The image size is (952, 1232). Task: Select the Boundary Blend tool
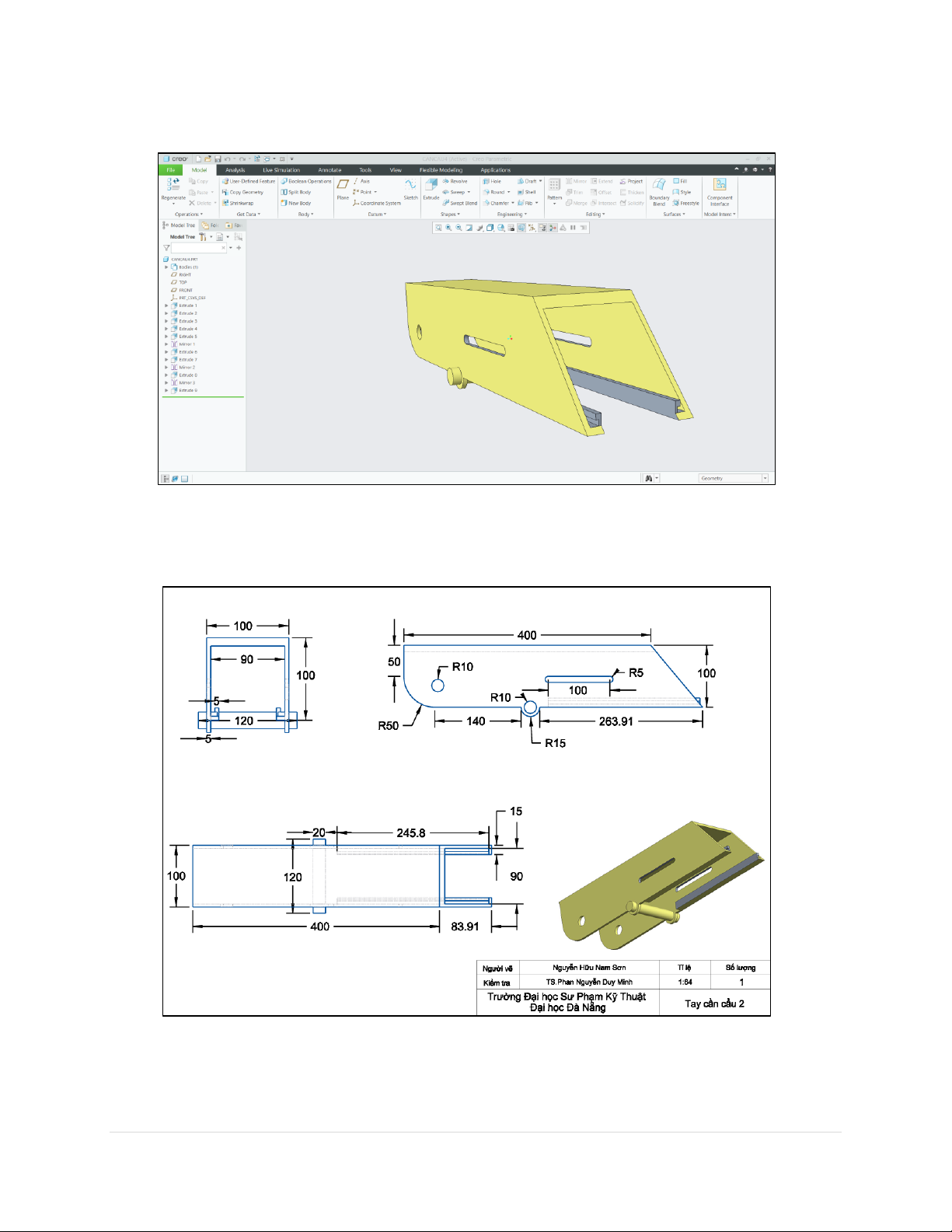659,187
